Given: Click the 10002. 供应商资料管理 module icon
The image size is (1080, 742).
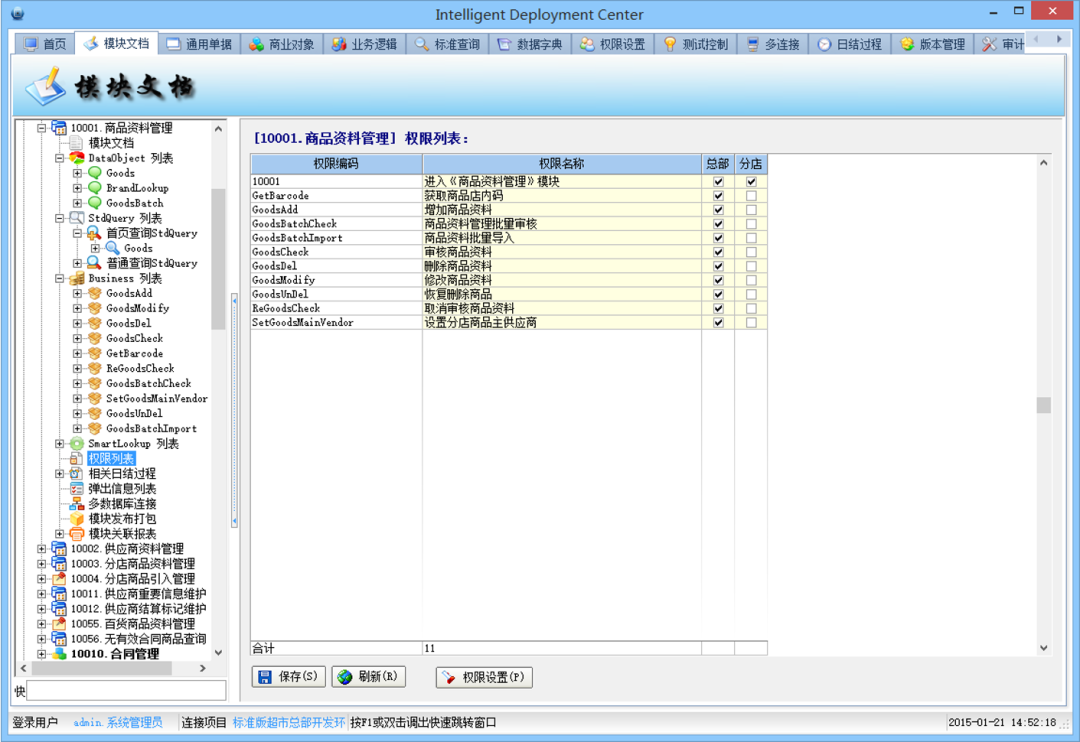Looking at the screenshot, I should (59, 549).
